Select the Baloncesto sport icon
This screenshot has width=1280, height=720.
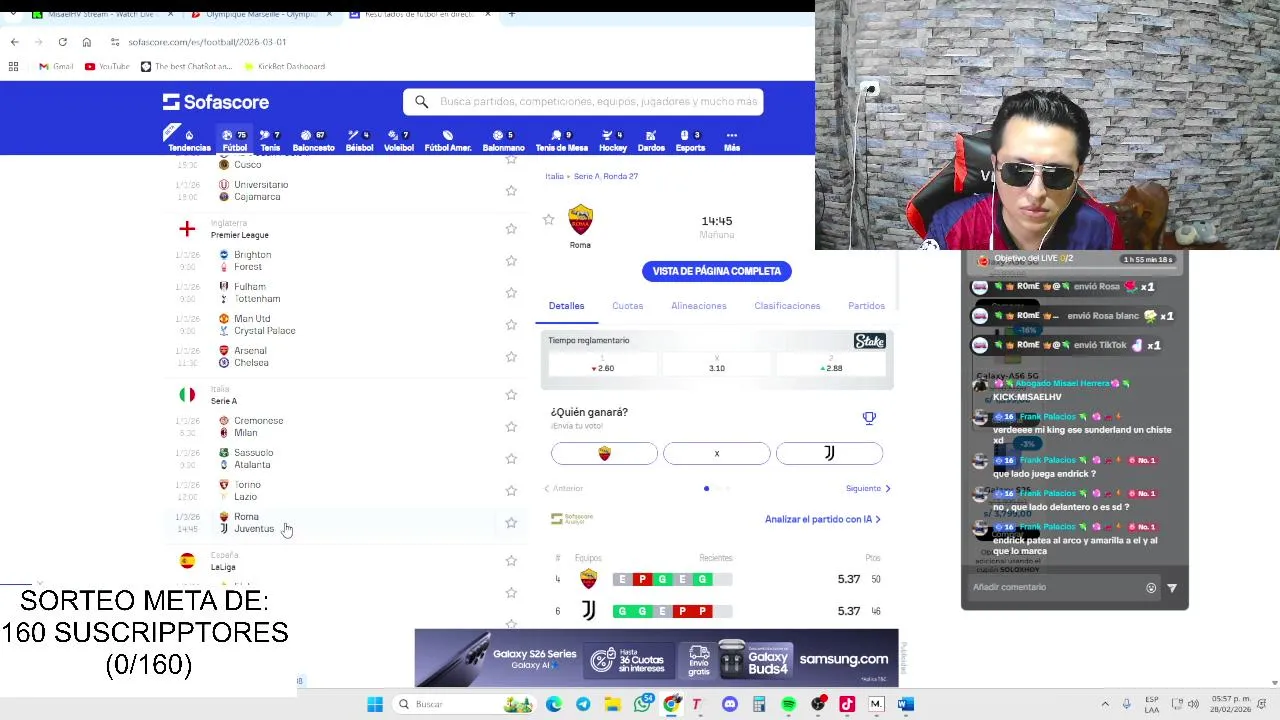point(313,140)
